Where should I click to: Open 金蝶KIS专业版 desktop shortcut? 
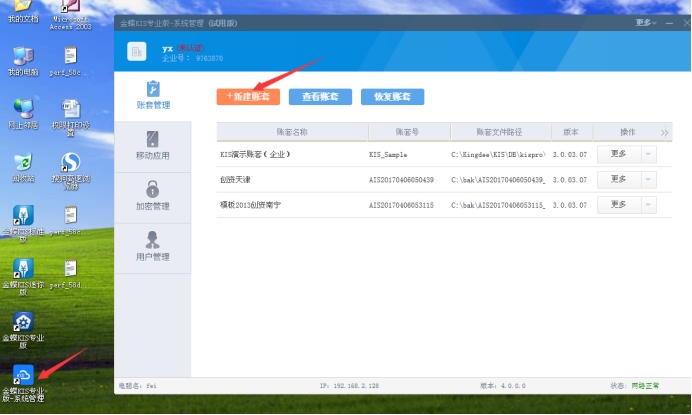(x=23, y=330)
